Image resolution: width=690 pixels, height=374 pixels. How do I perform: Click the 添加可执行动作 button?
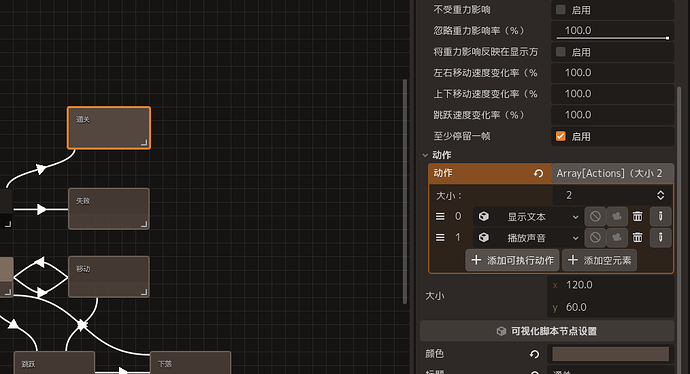512,260
